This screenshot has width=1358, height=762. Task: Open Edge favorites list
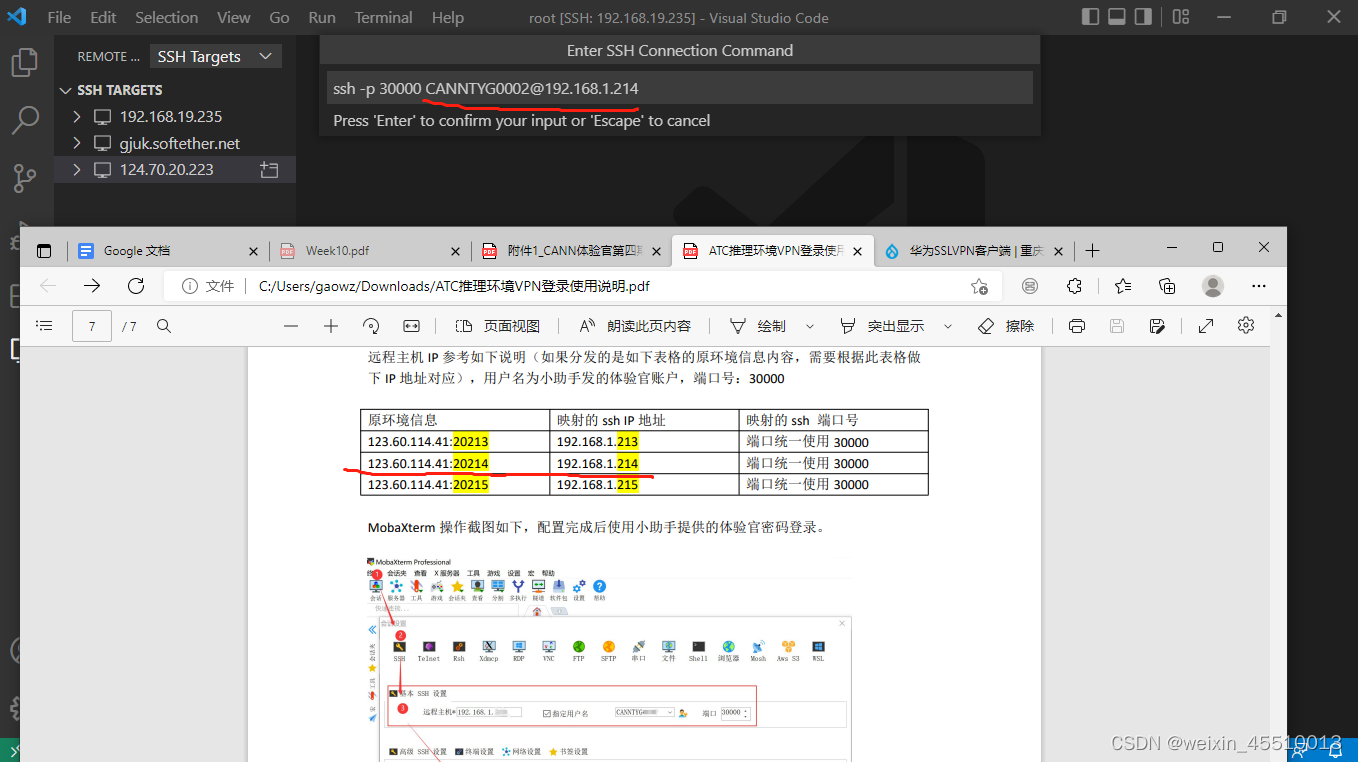click(1122, 286)
